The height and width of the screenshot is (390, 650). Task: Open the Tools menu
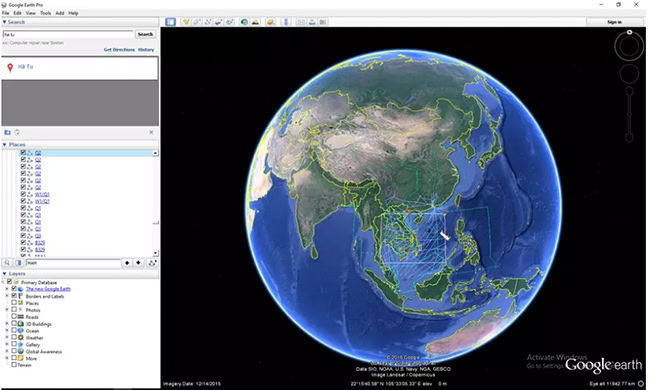pos(46,13)
